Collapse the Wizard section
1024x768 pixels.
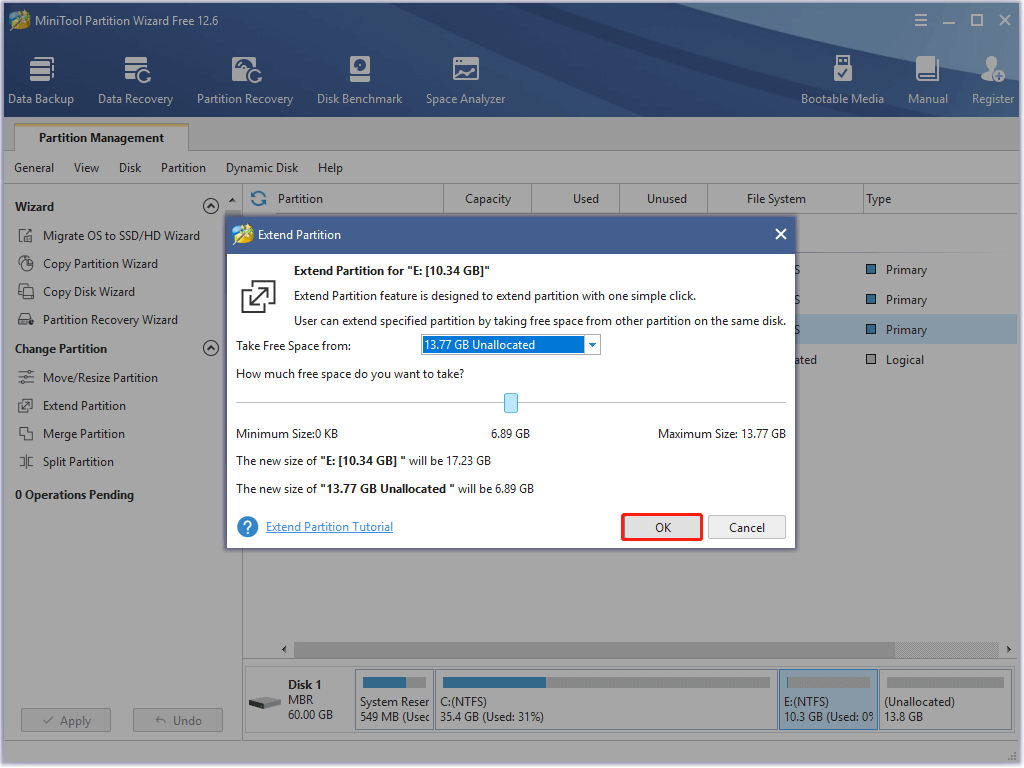(210, 206)
